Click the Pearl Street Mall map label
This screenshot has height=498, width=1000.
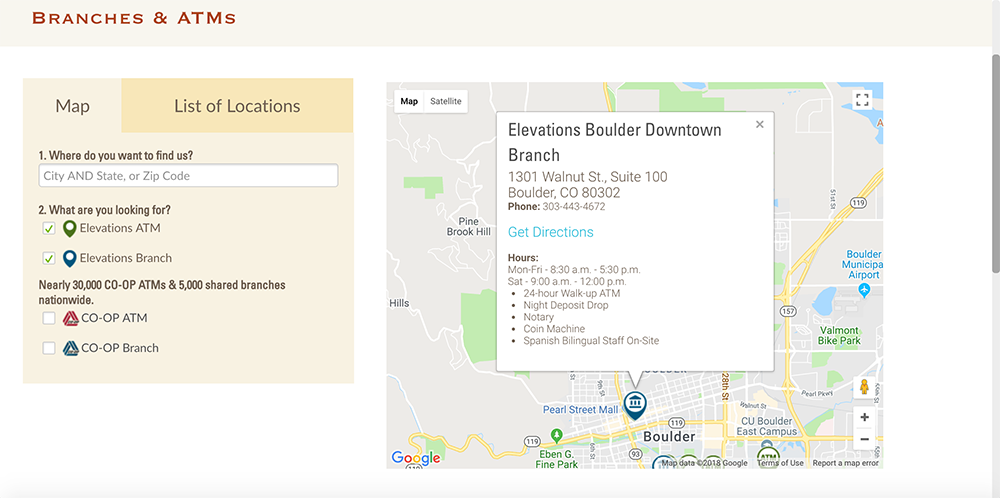coord(580,409)
